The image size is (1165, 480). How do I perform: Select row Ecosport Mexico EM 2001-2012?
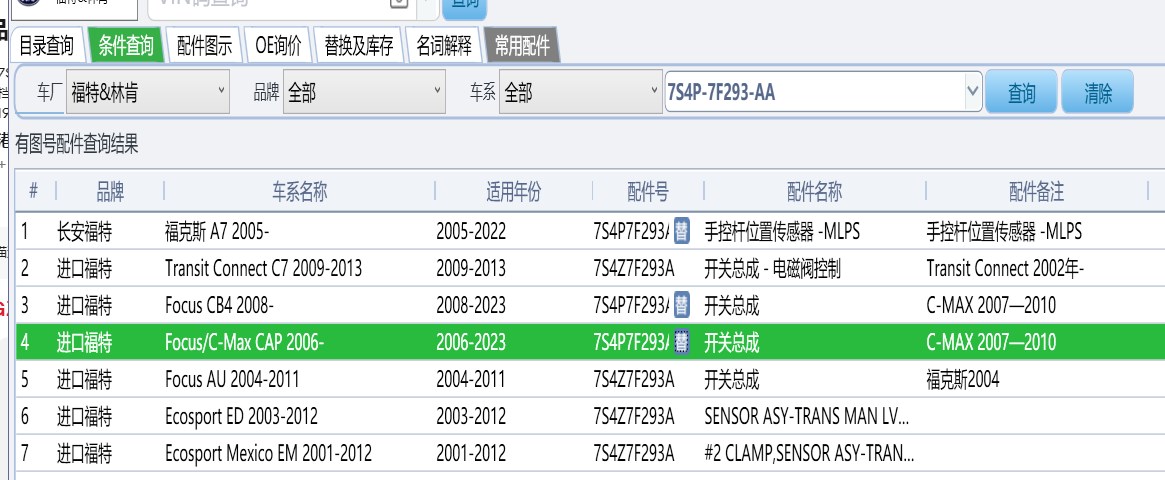click(x=590, y=453)
